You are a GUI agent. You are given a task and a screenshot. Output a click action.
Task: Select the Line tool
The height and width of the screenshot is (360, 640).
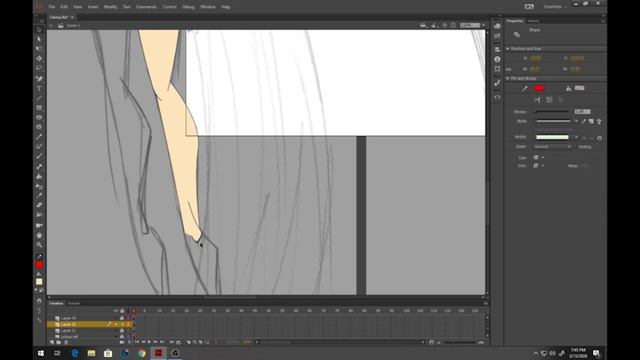coord(39,98)
